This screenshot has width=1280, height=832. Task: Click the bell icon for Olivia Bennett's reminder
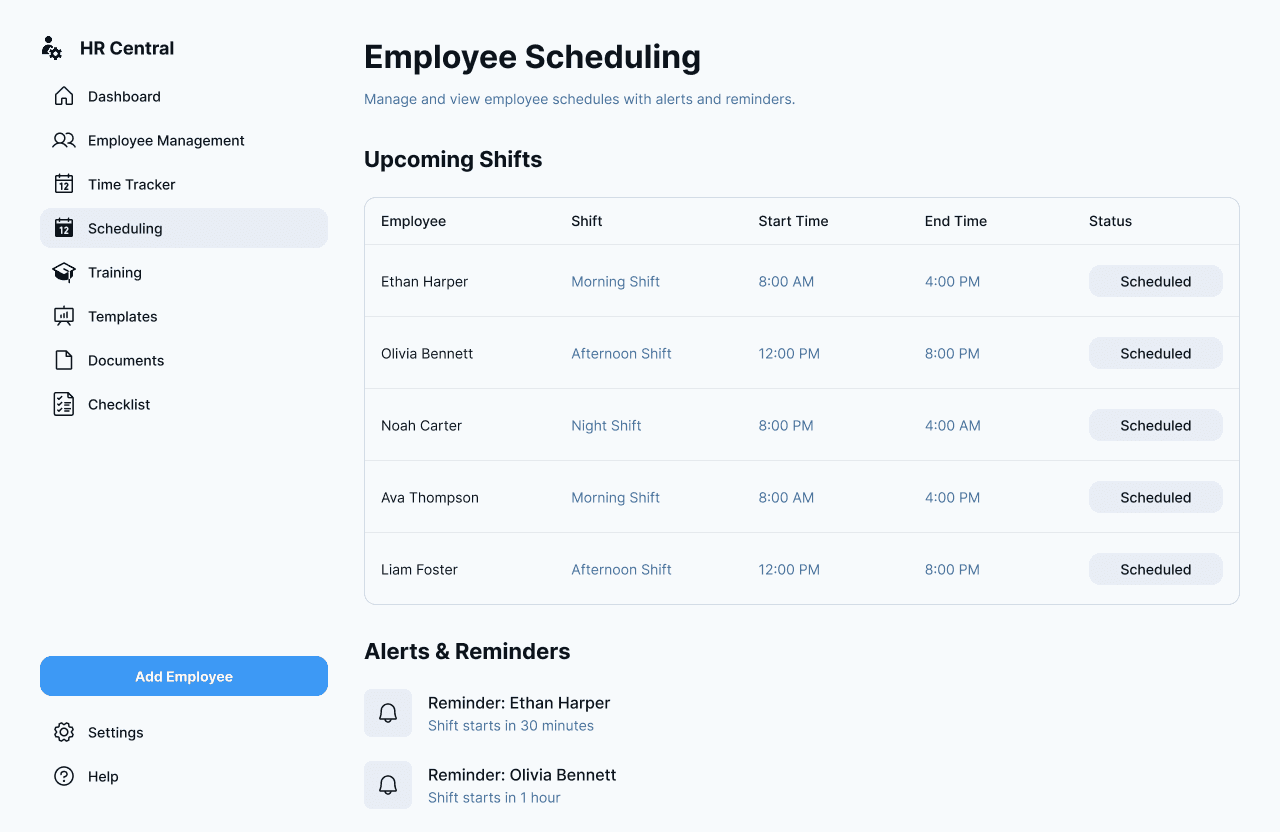point(388,784)
